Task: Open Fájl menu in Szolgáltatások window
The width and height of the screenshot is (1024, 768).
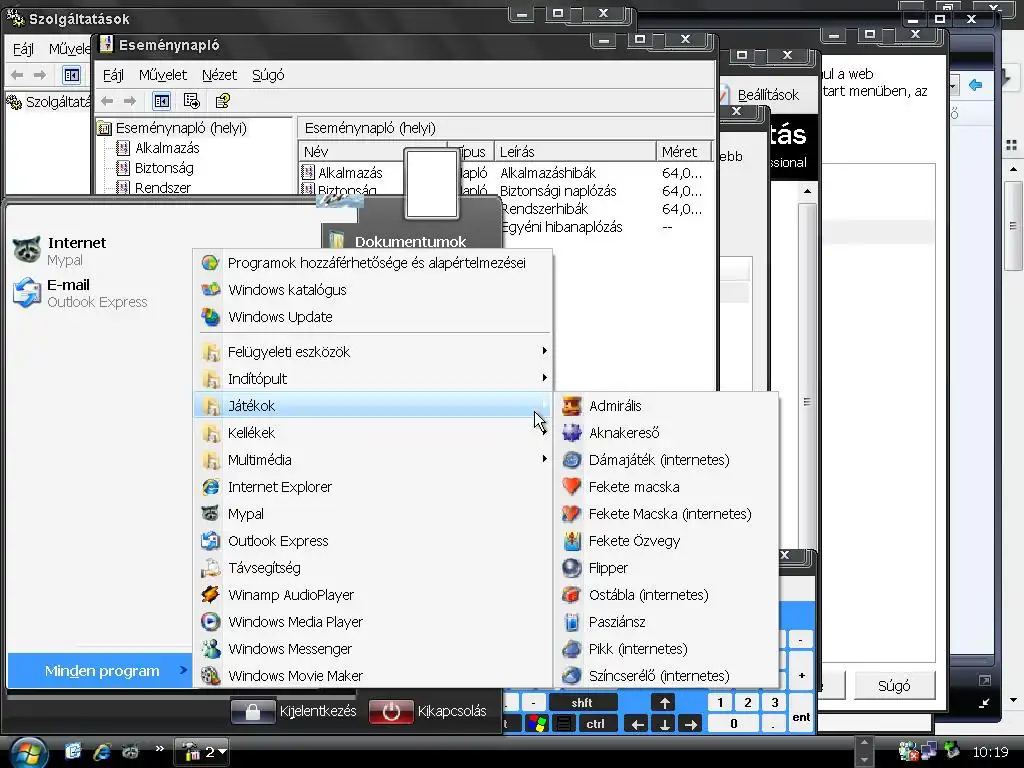Action: click(23, 49)
